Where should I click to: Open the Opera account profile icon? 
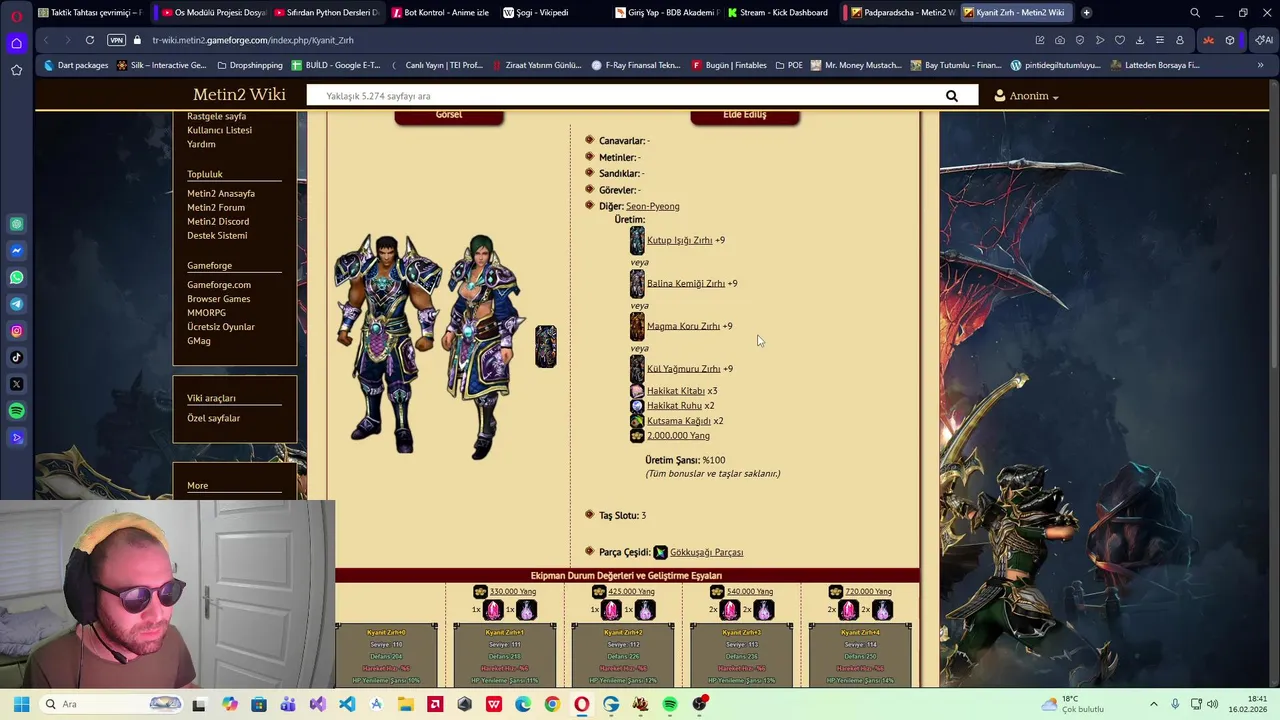click(x=1180, y=40)
